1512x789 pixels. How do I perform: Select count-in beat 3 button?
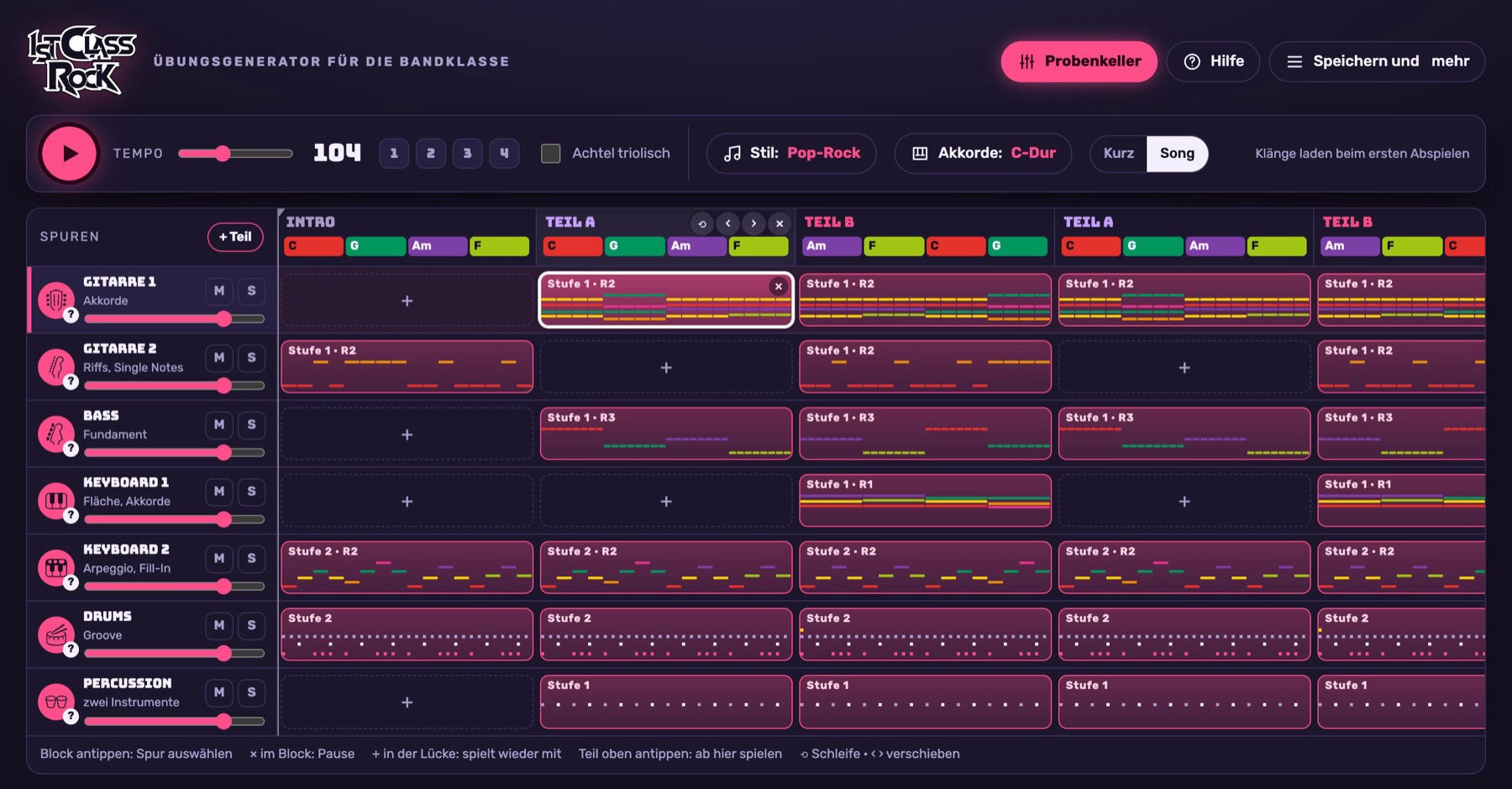(x=468, y=154)
